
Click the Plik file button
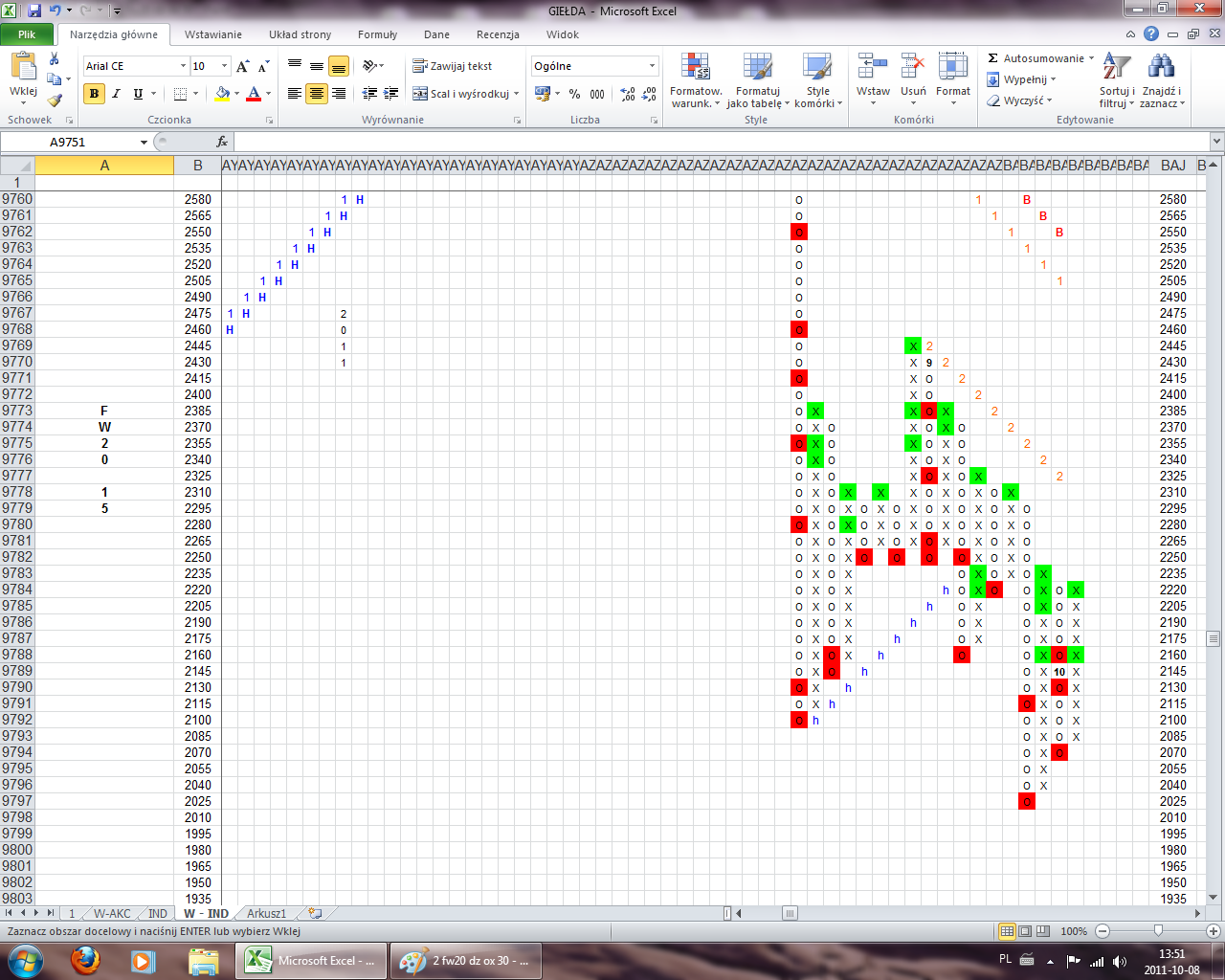click(27, 34)
